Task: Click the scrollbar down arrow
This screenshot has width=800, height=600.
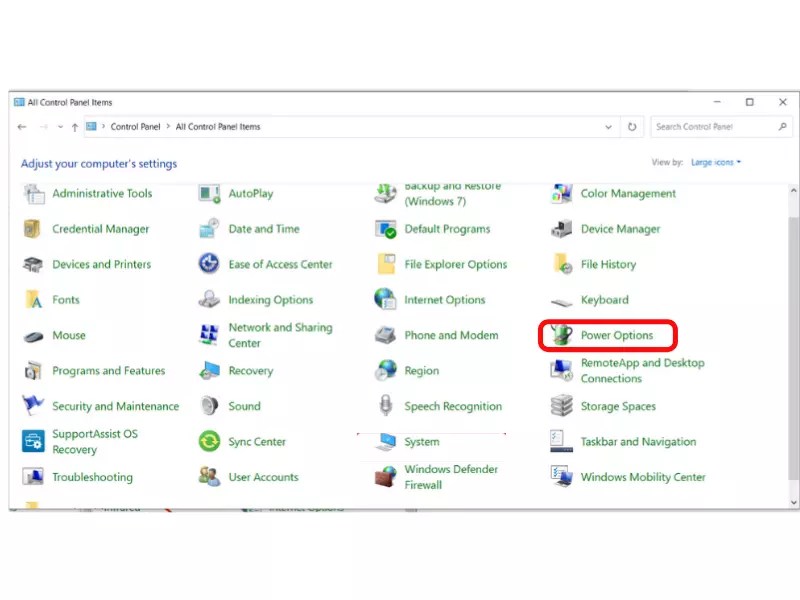Action: [793, 502]
